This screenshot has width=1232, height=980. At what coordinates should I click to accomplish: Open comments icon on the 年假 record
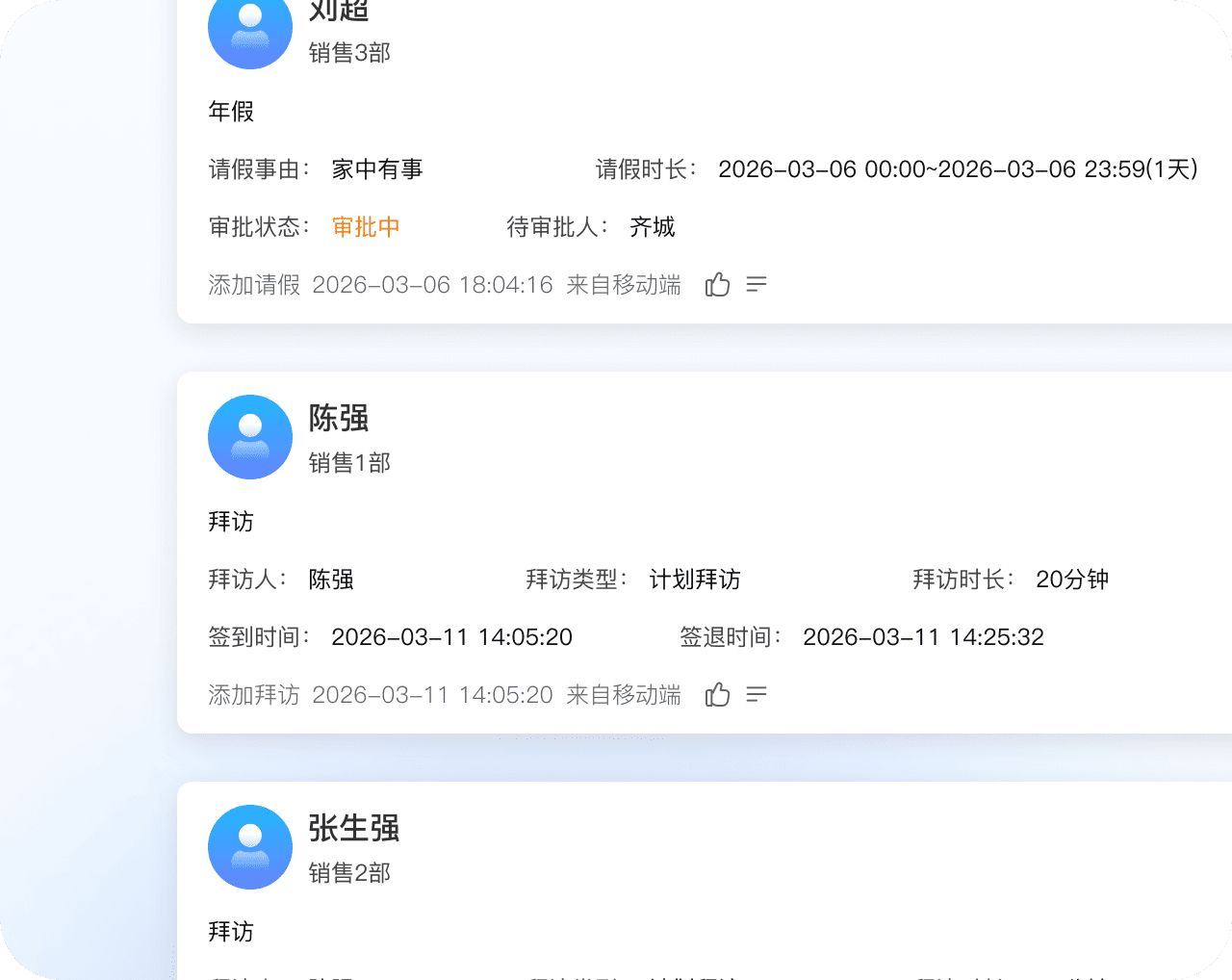[x=757, y=285]
